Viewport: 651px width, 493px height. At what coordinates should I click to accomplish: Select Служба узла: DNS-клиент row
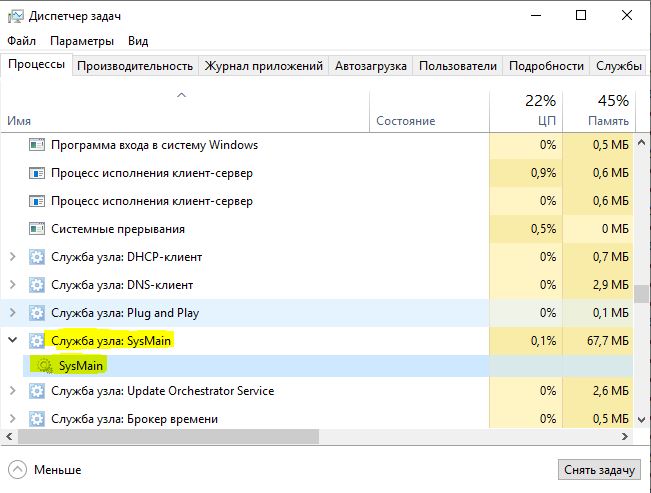click(317, 285)
